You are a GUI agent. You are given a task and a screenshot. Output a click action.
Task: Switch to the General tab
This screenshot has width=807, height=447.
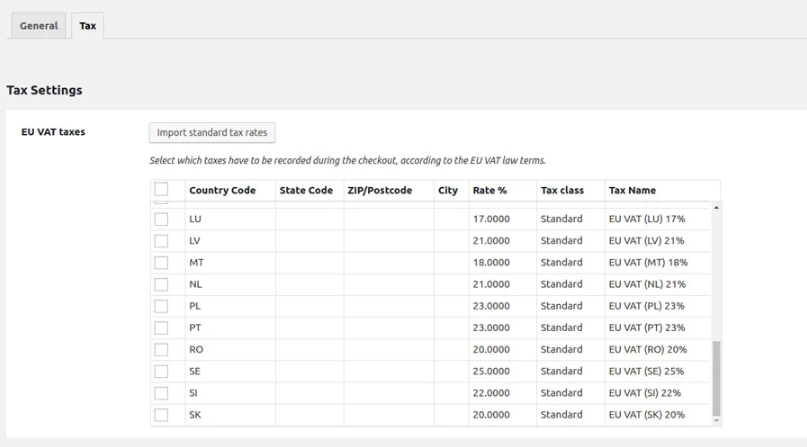coord(39,26)
